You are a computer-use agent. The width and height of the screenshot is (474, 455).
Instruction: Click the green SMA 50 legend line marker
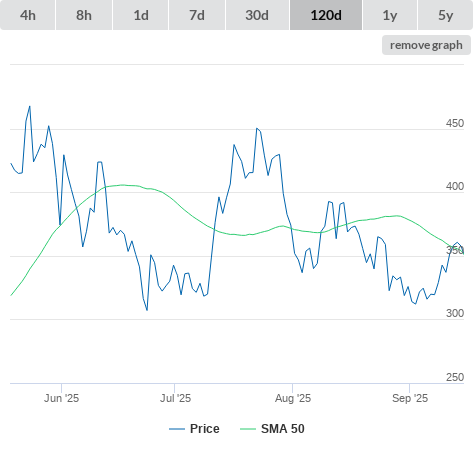[248, 429]
